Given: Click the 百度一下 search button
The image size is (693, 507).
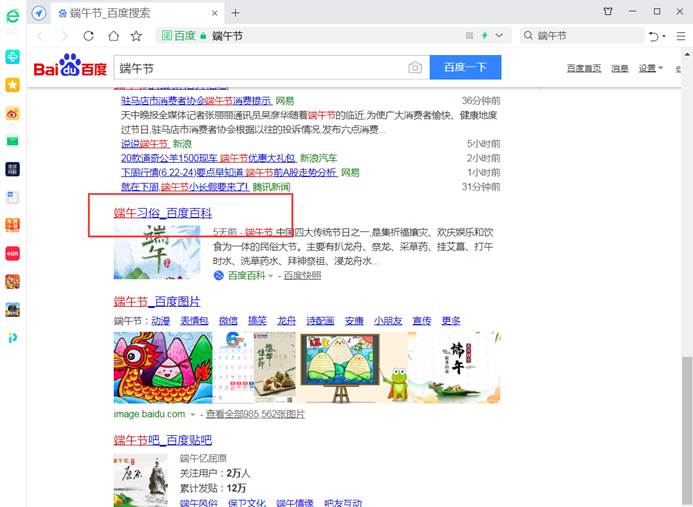Looking at the screenshot, I should pyautogui.click(x=465, y=68).
